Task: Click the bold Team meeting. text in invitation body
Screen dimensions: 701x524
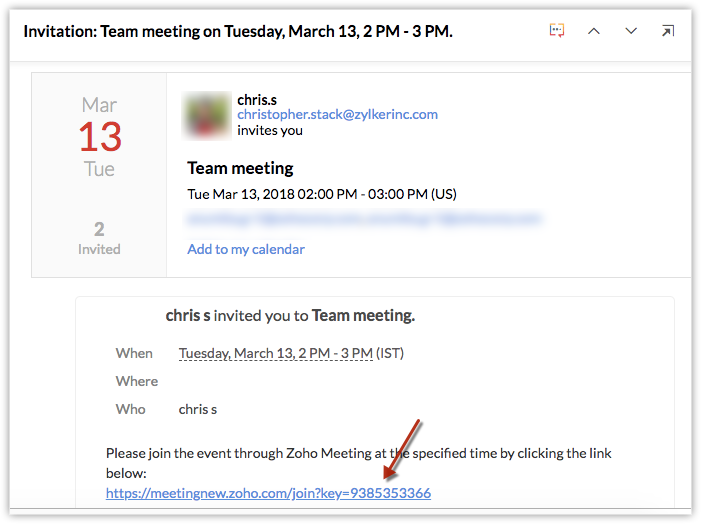Action: (363, 316)
